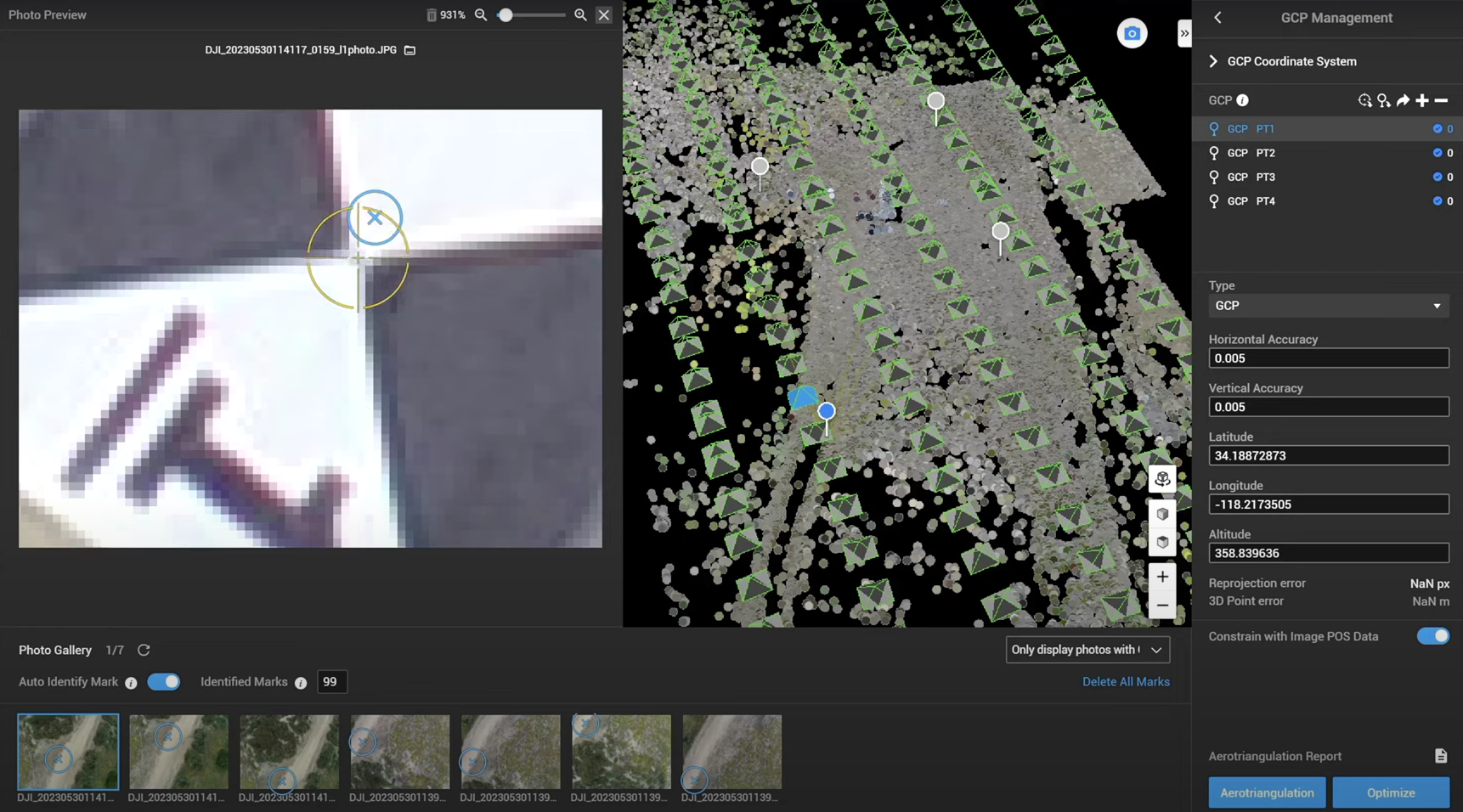The width and height of the screenshot is (1463, 812).
Task: Toggle the blue check on GCP PT4 row
Action: [x=1438, y=201]
